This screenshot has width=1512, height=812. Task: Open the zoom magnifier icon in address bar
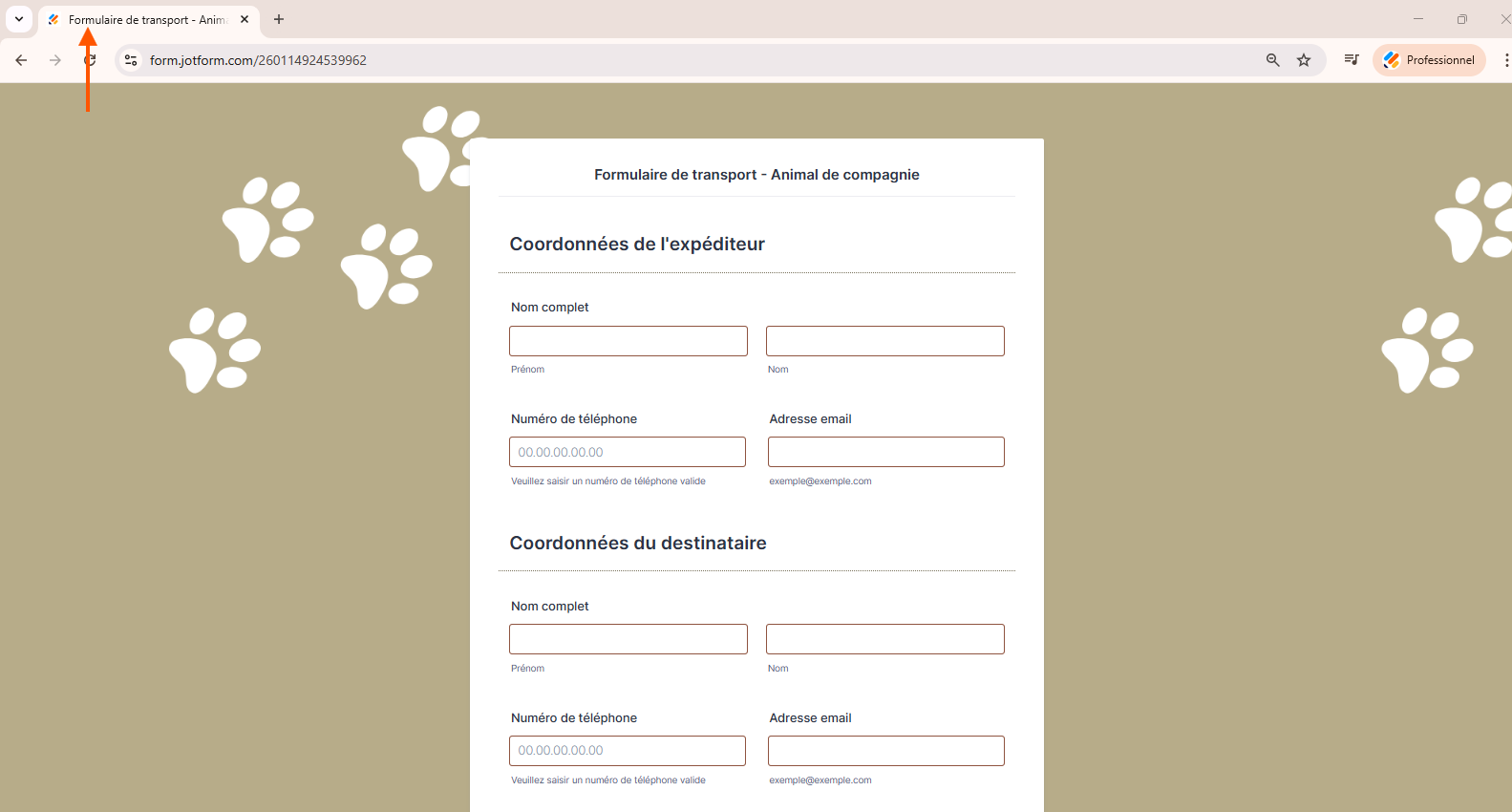tap(1272, 60)
